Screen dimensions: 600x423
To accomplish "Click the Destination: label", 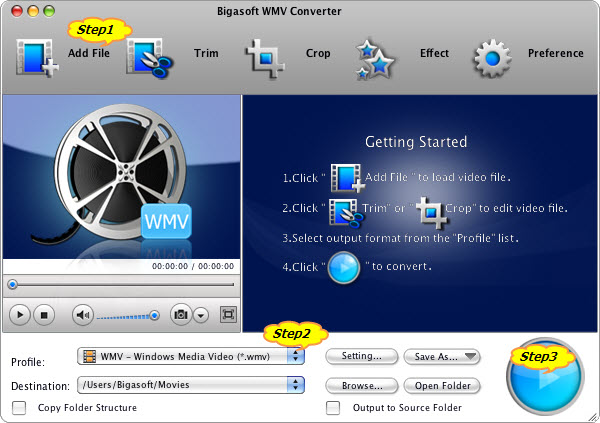I will pyautogui.click(x=40, y=386).
